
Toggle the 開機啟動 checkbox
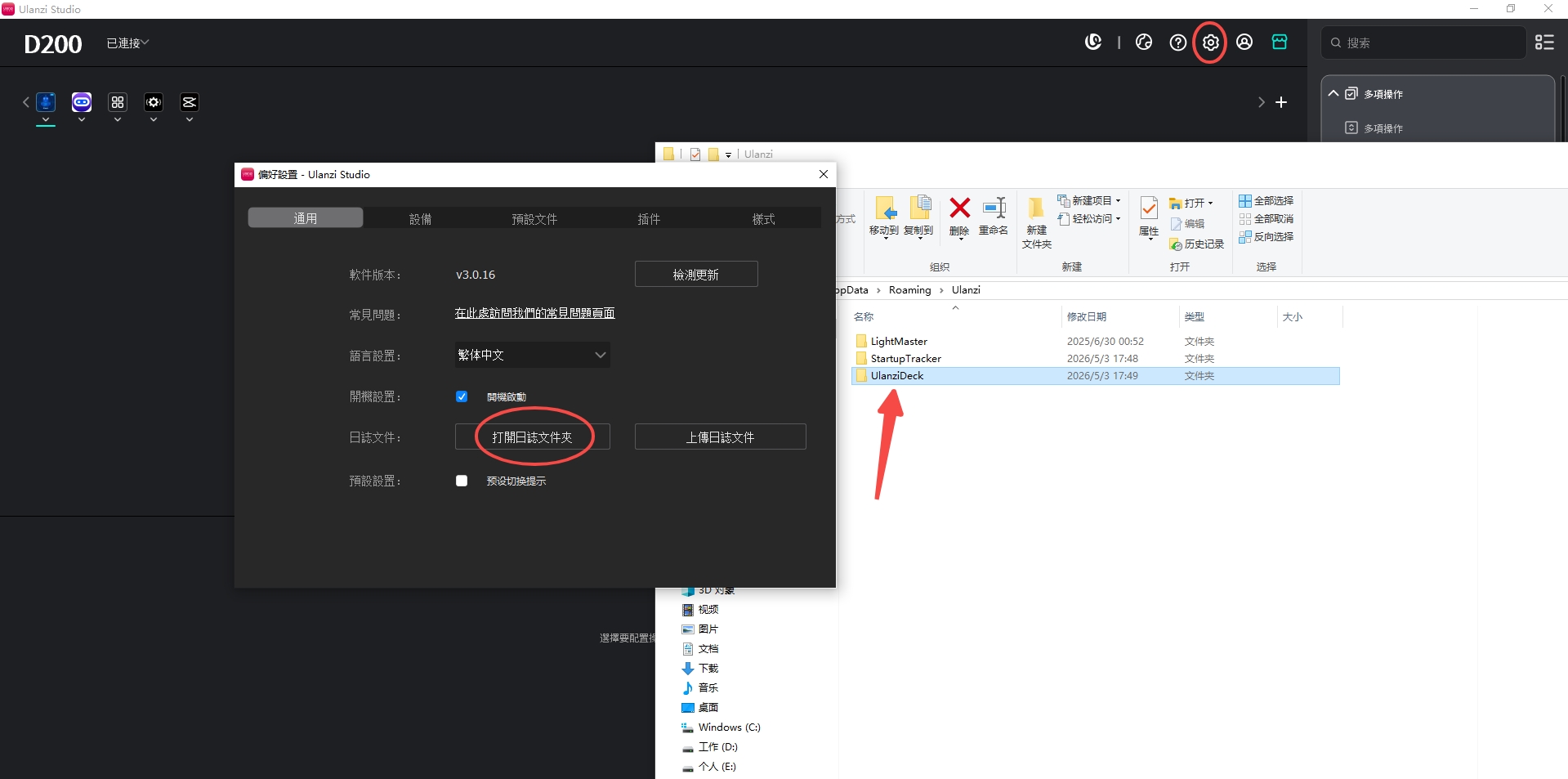462,396
